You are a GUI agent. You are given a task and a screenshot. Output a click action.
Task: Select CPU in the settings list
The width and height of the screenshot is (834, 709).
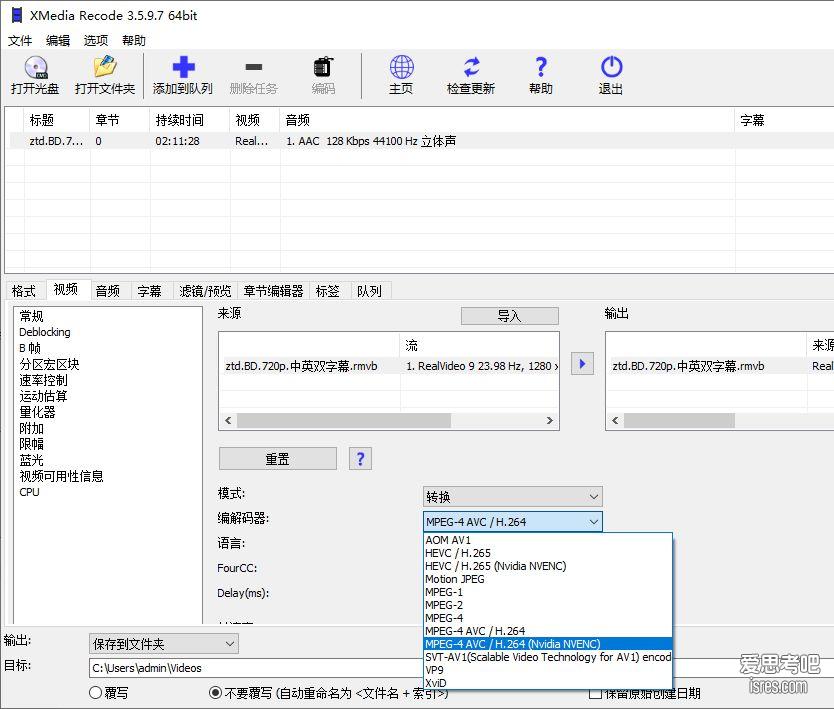pos(29,492)
